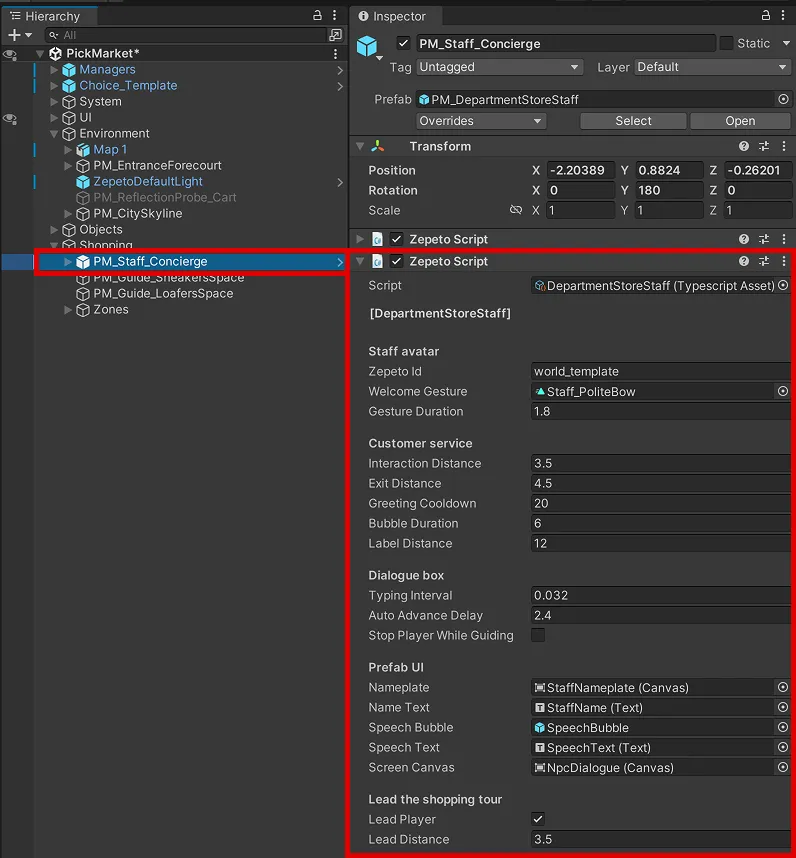
Task: Open object picker for Speech Bubble
Action: pyautogui.click(x=783, y=727)
